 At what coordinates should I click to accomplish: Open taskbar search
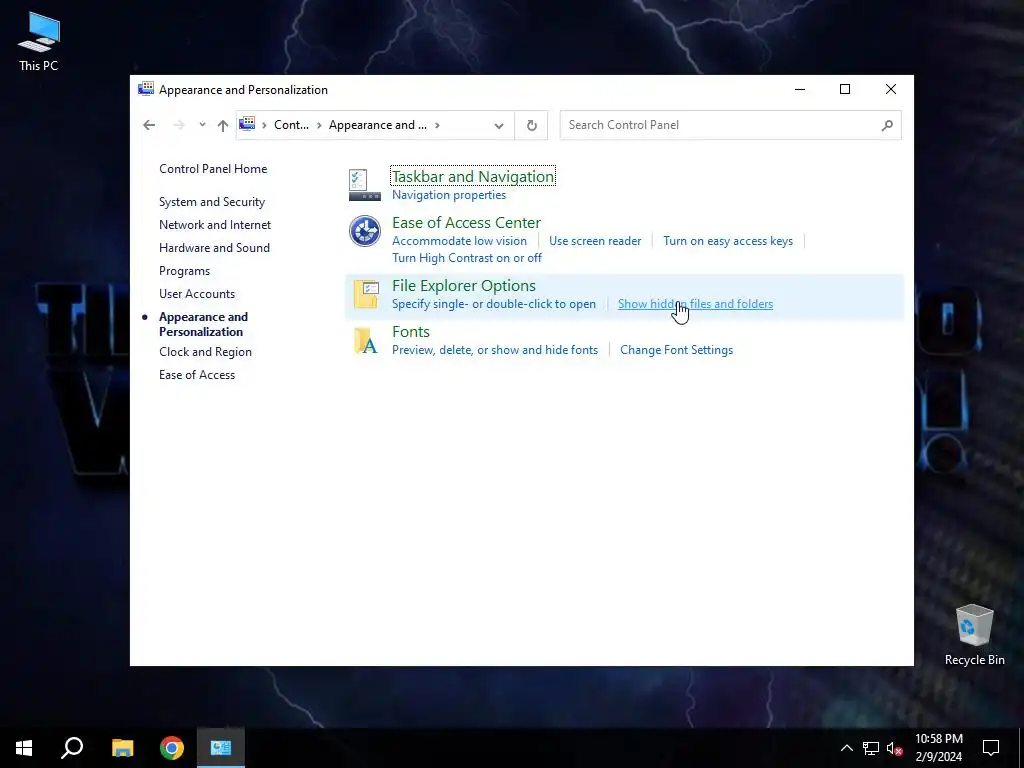72,748
